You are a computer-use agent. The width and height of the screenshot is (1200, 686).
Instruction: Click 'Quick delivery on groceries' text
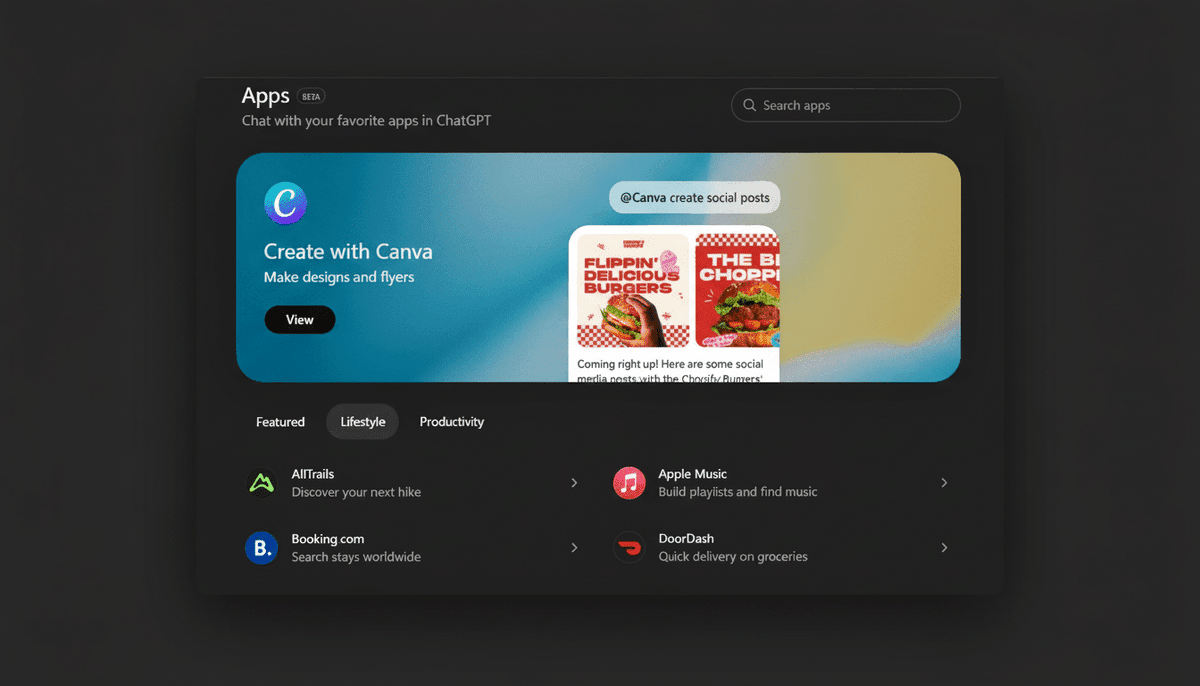733,557
